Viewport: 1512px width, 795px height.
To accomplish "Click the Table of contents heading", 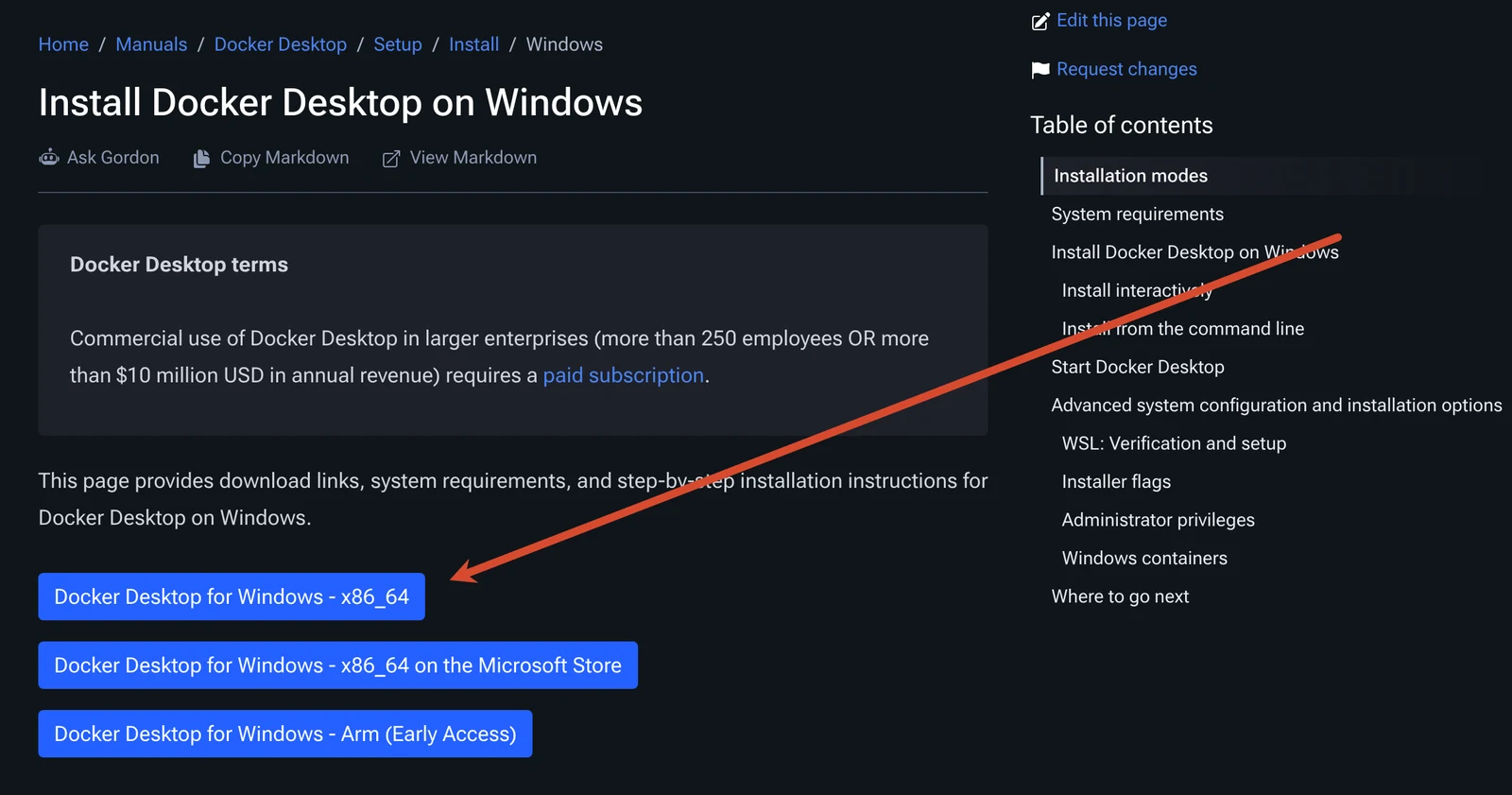I will pyautogui.click(x=1122, y=125).
